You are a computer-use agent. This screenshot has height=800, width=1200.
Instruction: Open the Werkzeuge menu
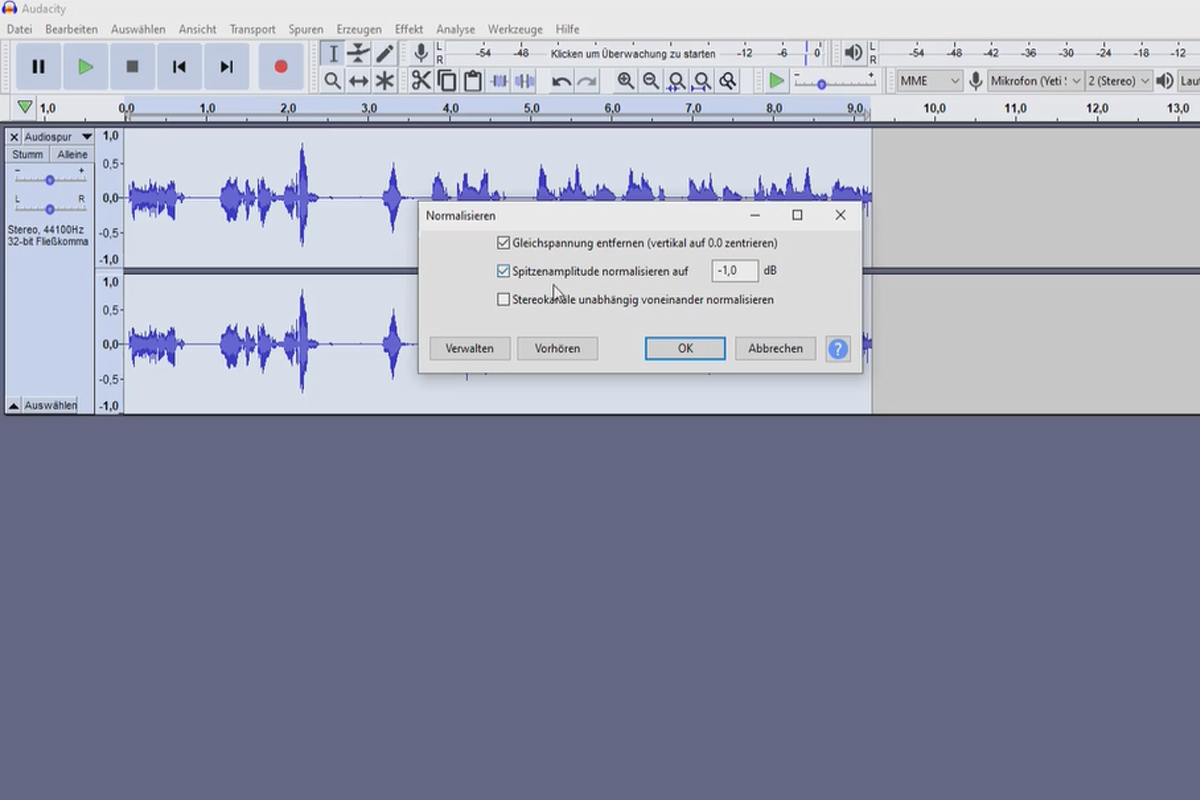tap(517, 29)
